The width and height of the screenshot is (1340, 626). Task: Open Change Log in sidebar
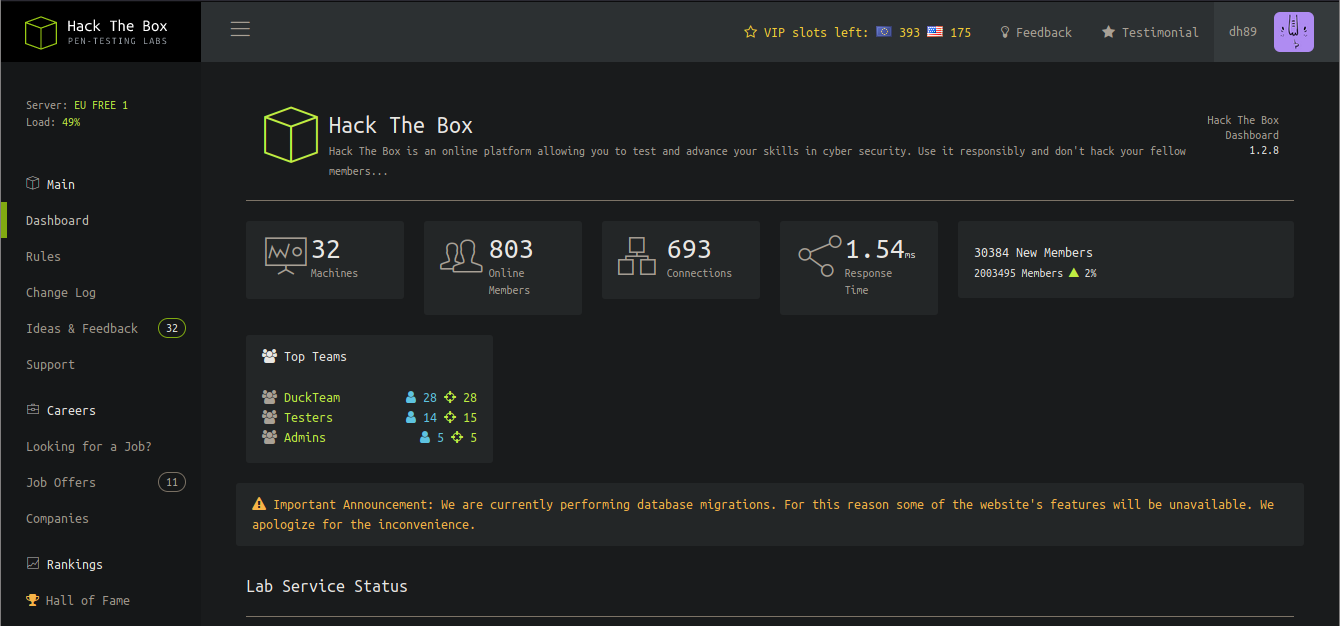click(61, 292)
